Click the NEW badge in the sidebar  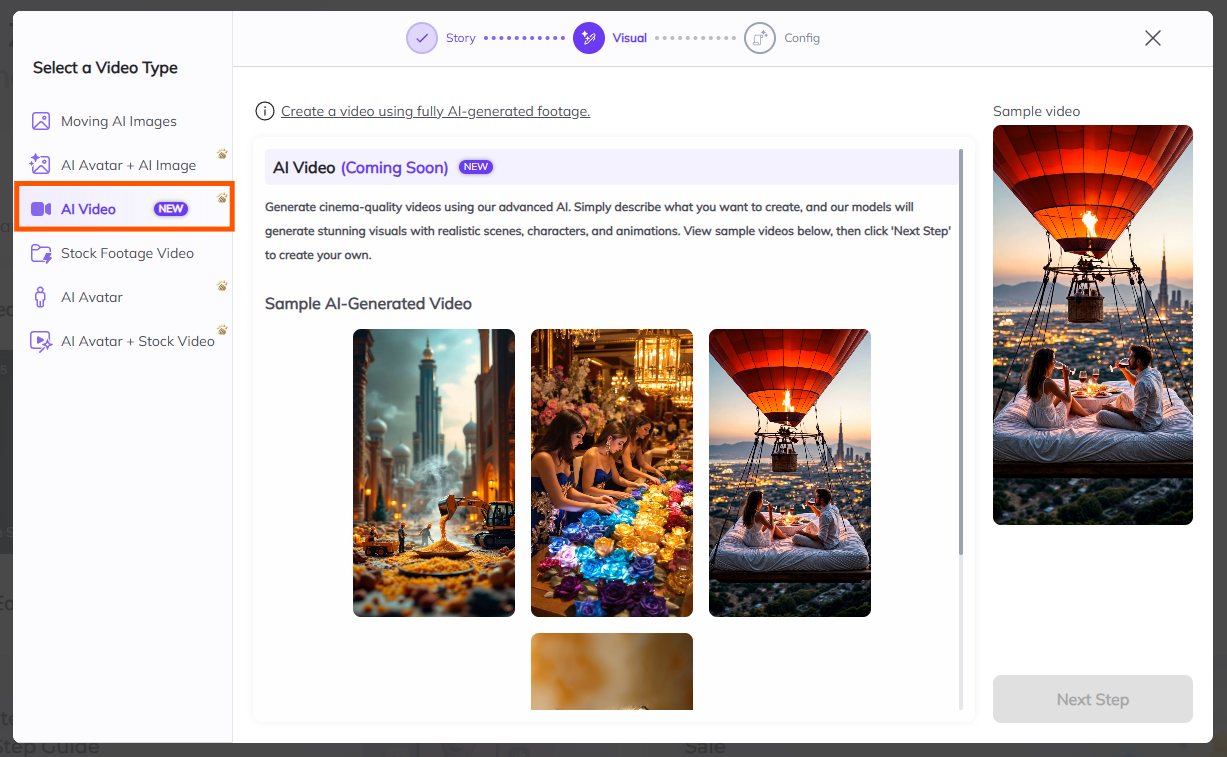pos(171,209)
